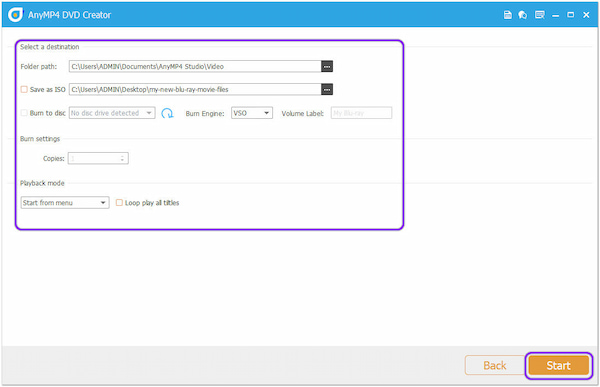Maximize the AnyMP4 DVD Creator window

[571, 15]
